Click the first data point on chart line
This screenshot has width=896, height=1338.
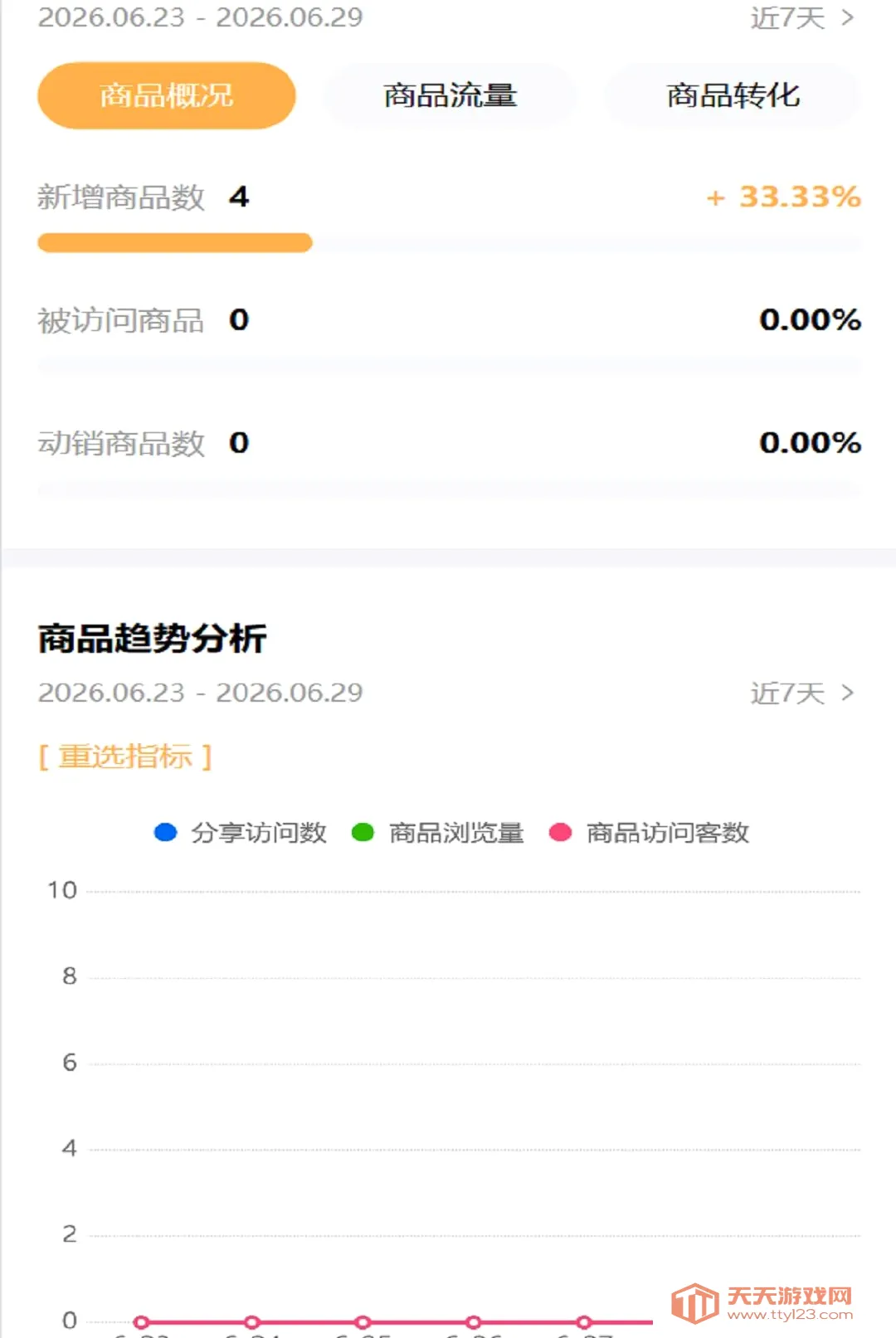pos(141,1322)
